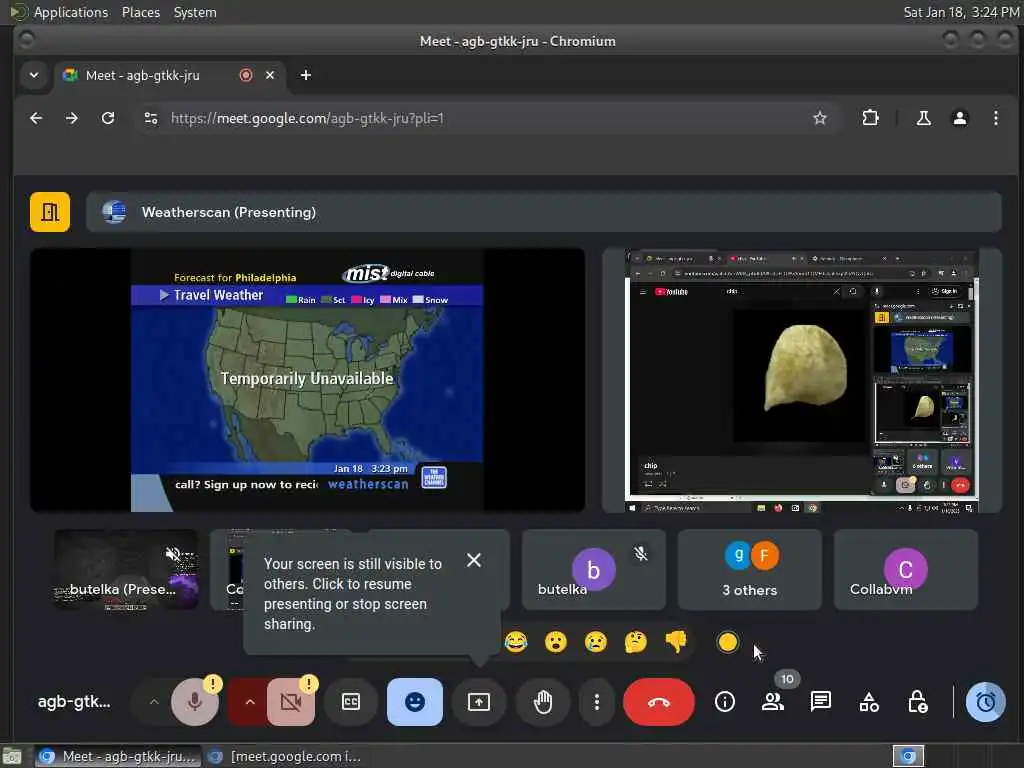This screenshot has height=768, width=1024.
Task: Select the Collabvm participant tile
Action: (x=906, y=569)
